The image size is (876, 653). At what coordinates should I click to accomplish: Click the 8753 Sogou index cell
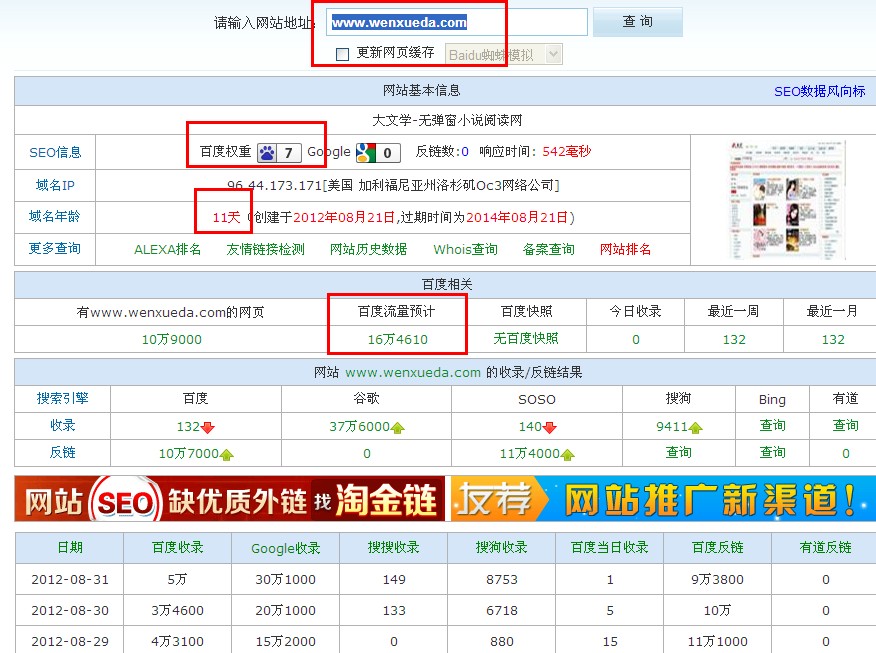(502, 580)
